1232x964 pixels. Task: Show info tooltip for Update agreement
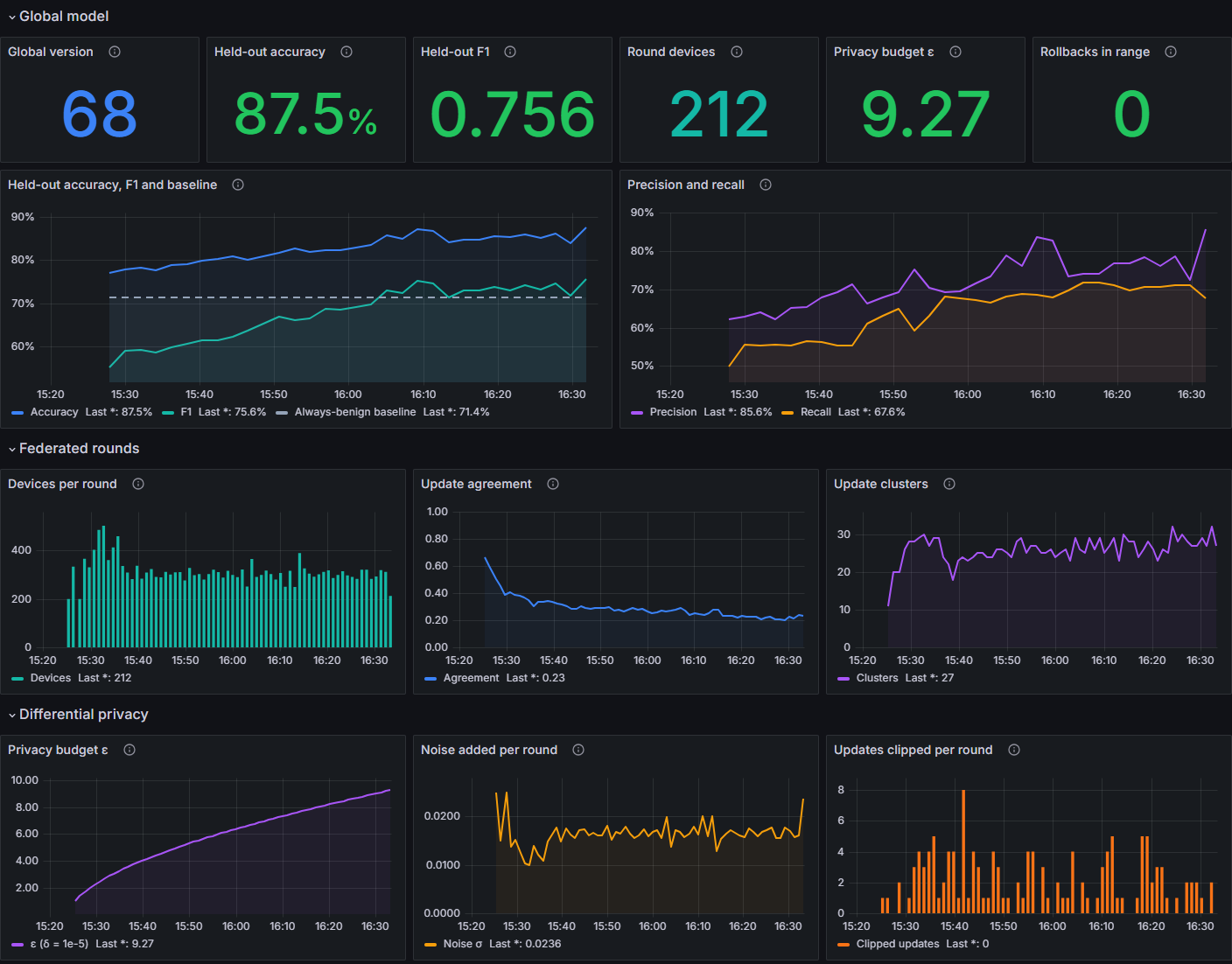553,484
